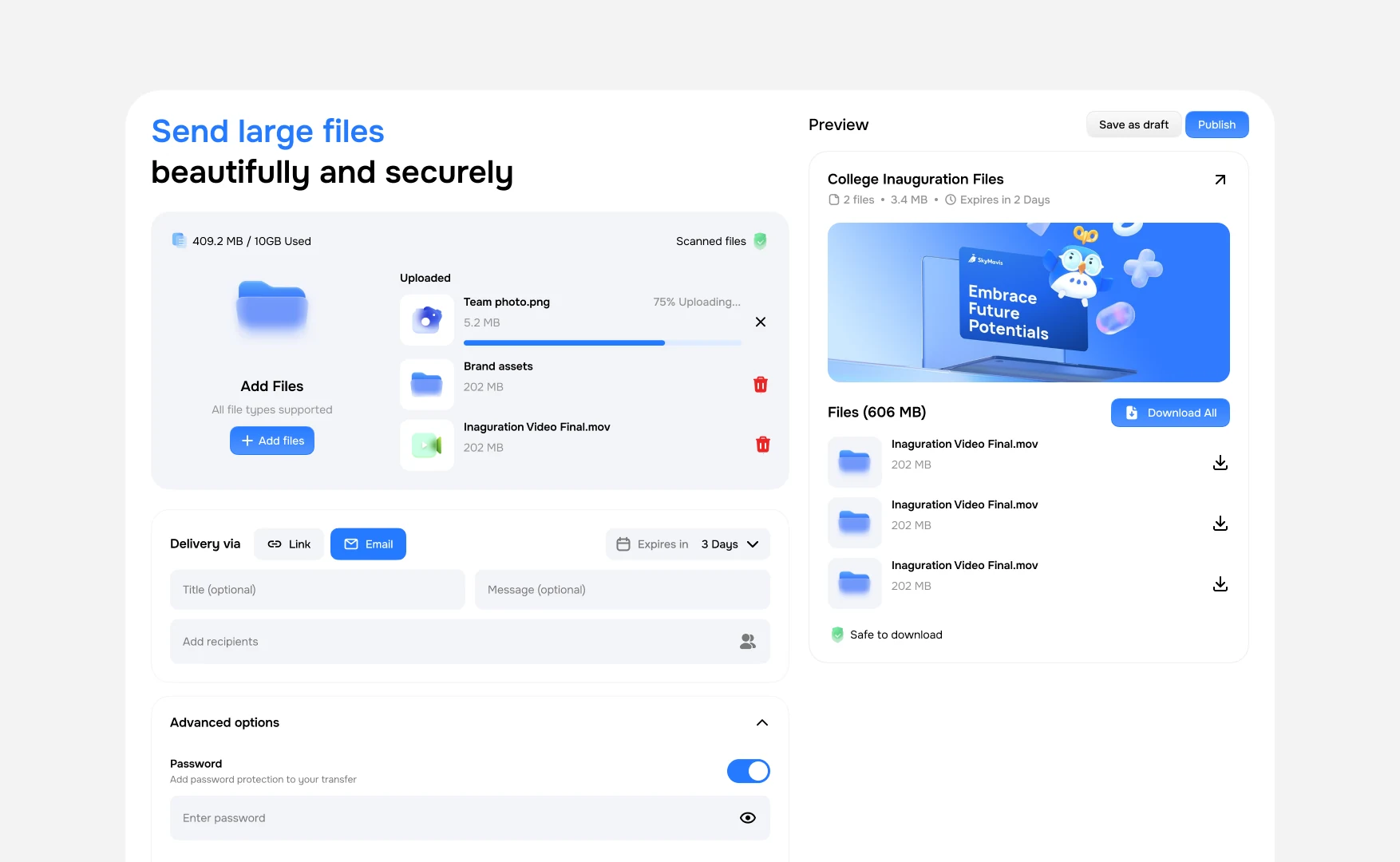Select Link delivery method
This screenshot has height=862, width=1400.
click(x=289, y=544)
